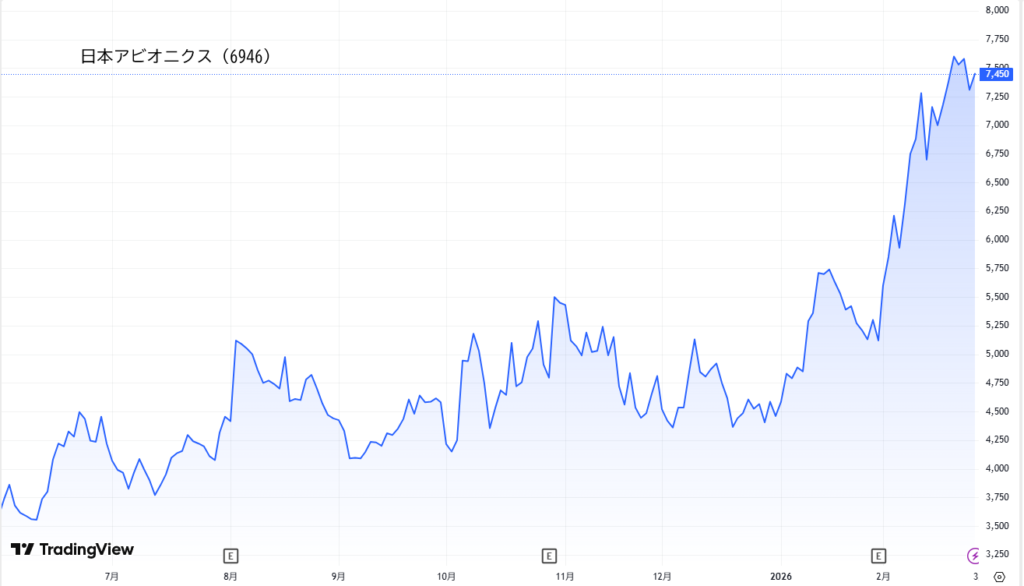Click the 7,000 price scale label
The height and width of the screenshot is (586, 1024).
(x=997, y=125)
